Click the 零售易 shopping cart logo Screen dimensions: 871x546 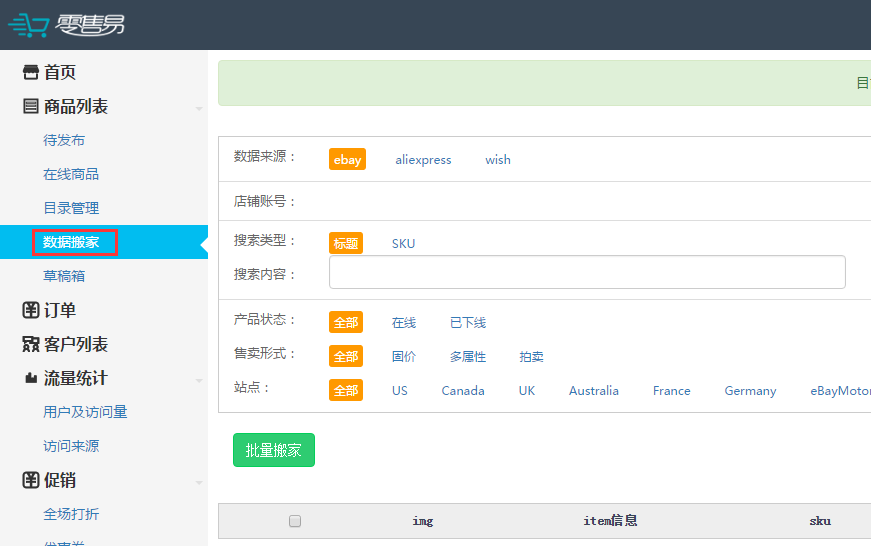66,25
